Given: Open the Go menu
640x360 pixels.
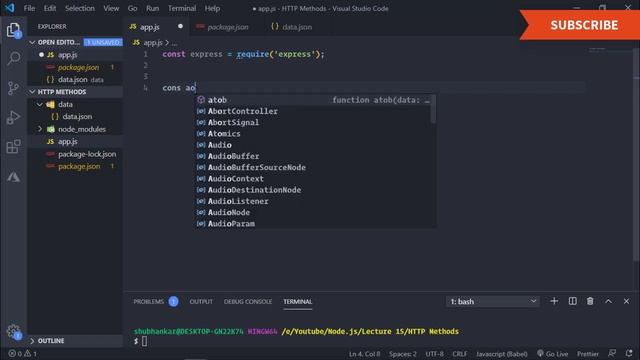Looking at the screenshot, I should [132, 8].
